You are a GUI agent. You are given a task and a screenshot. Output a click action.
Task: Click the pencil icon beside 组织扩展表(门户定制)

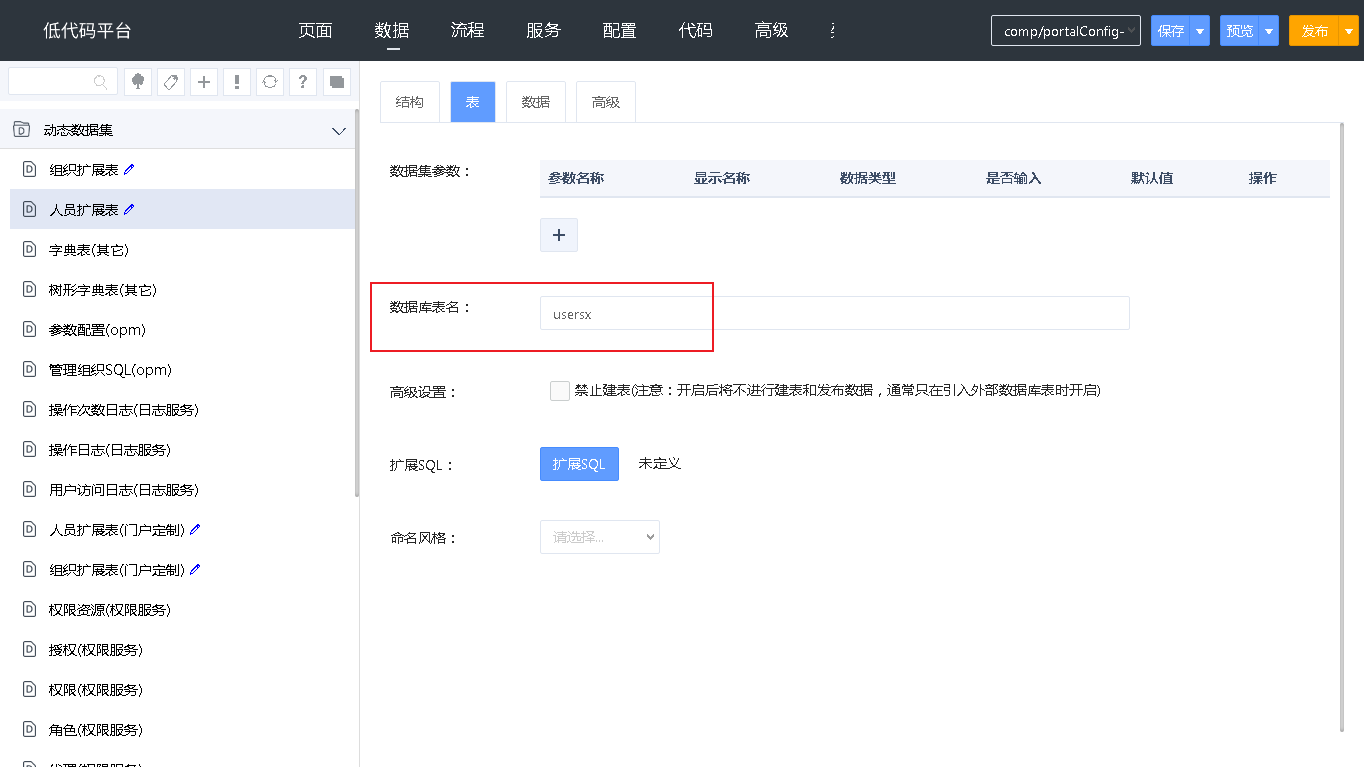point(195,569)
